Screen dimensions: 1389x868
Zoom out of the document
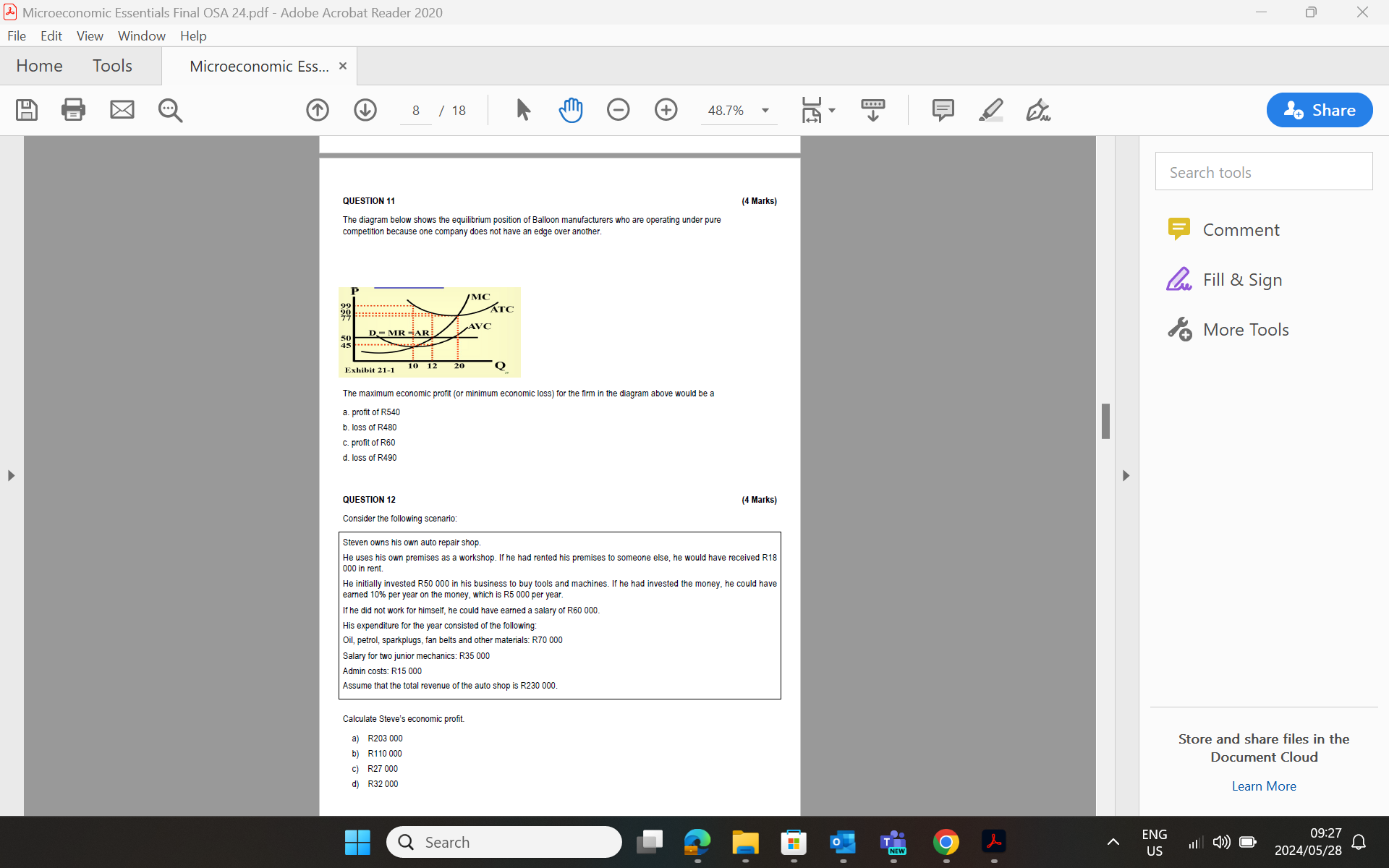coord(619,110)
